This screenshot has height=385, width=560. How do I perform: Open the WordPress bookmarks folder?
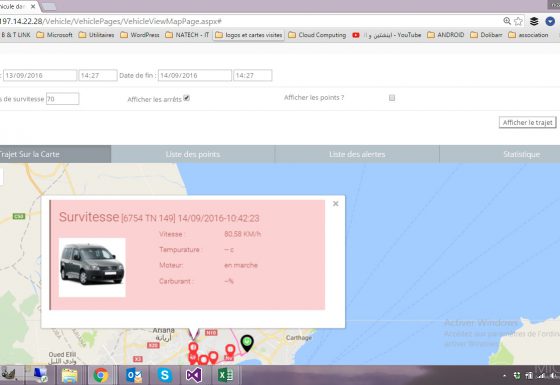140,35
